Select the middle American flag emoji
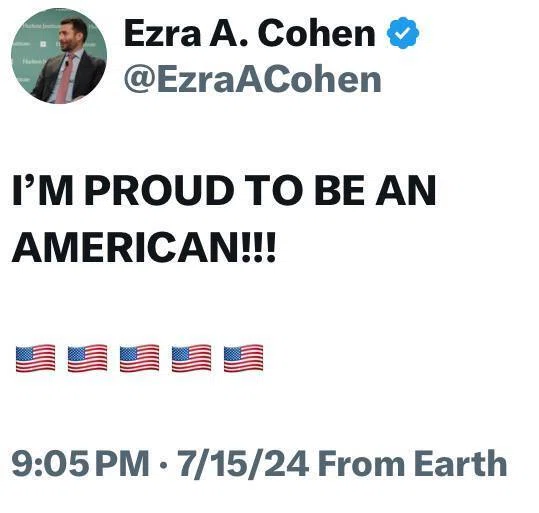Screen dimensions: 539x513 pyautogui.click(x=140, y=358)
